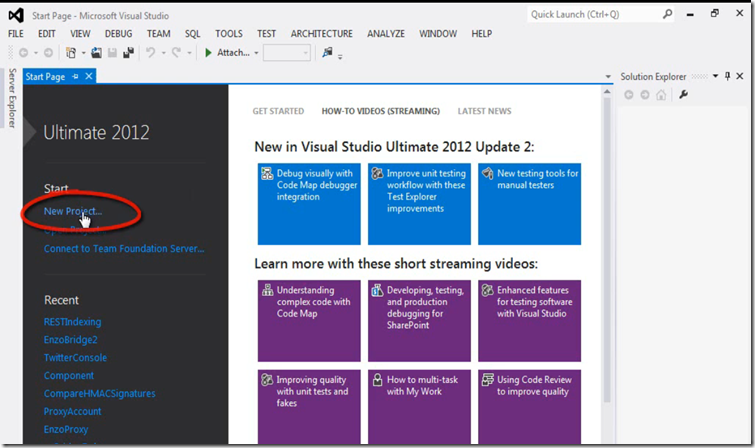Click in the Quick Launch search field
Image resolution: width=755 pixels, height=448 pixels.
[x=595, y=14]
